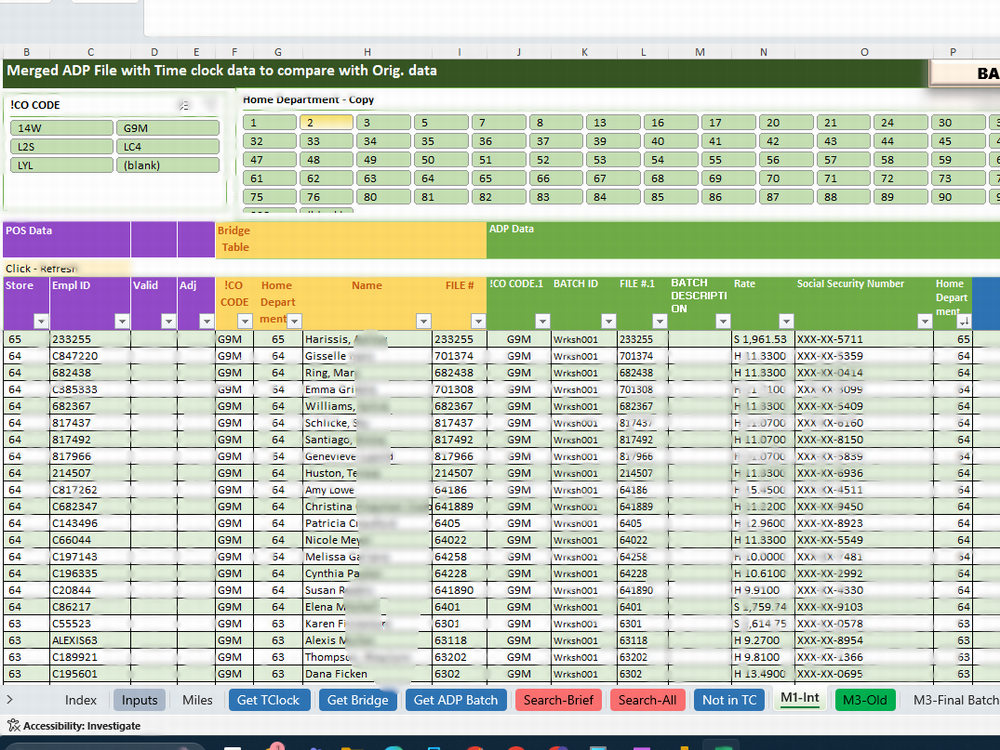Open the filter icon on the FILE # column
1000x750 pixels.
coord(479,321)
